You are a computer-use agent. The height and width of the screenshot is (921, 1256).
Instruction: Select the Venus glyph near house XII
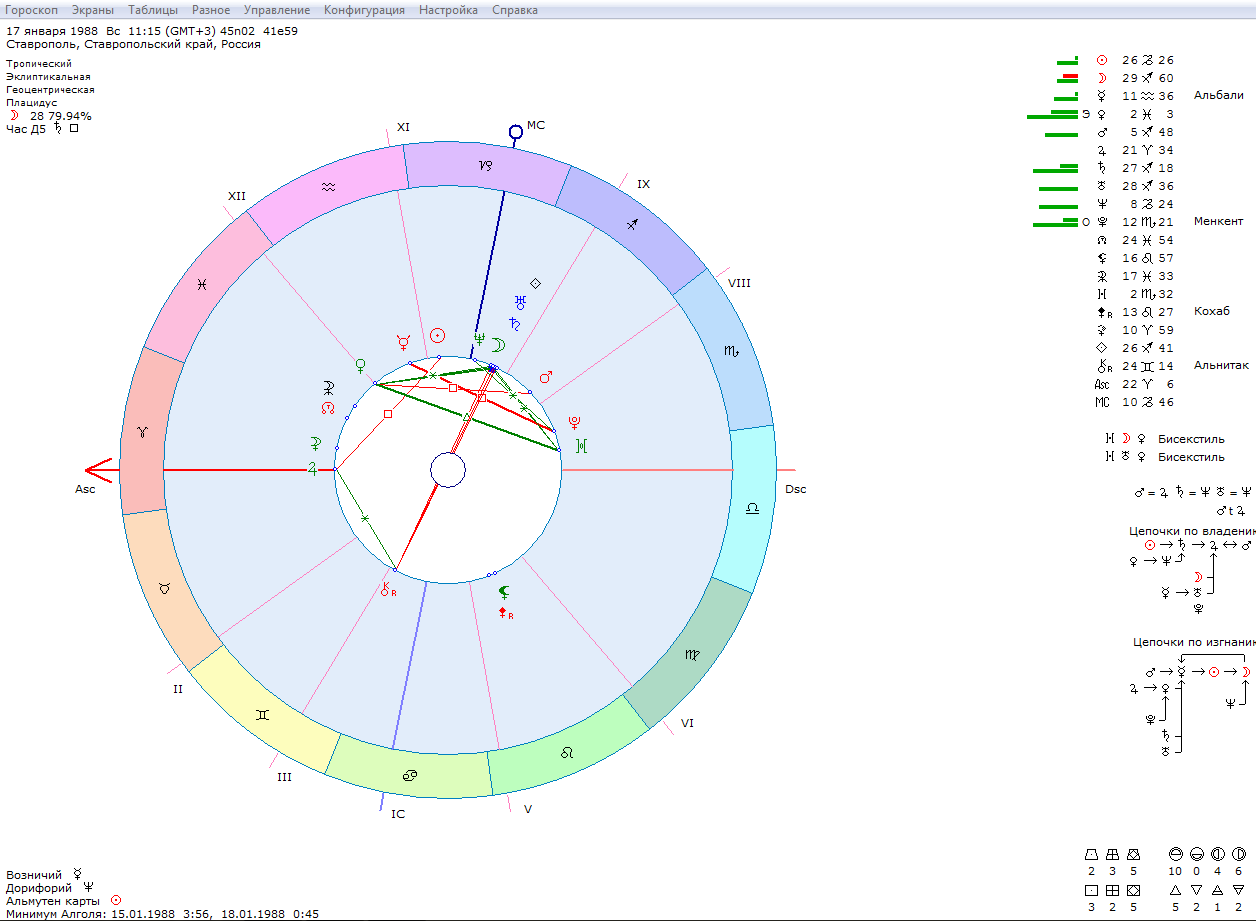click(360, 365)
